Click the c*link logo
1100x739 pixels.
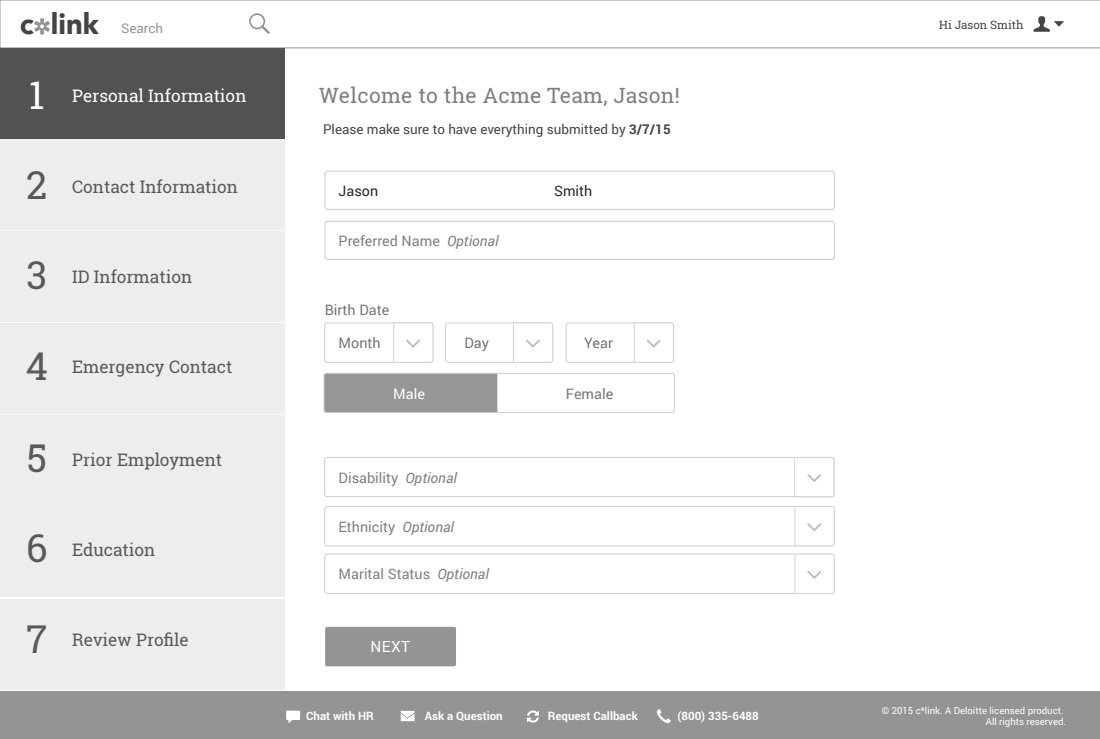tap(60, 25)
